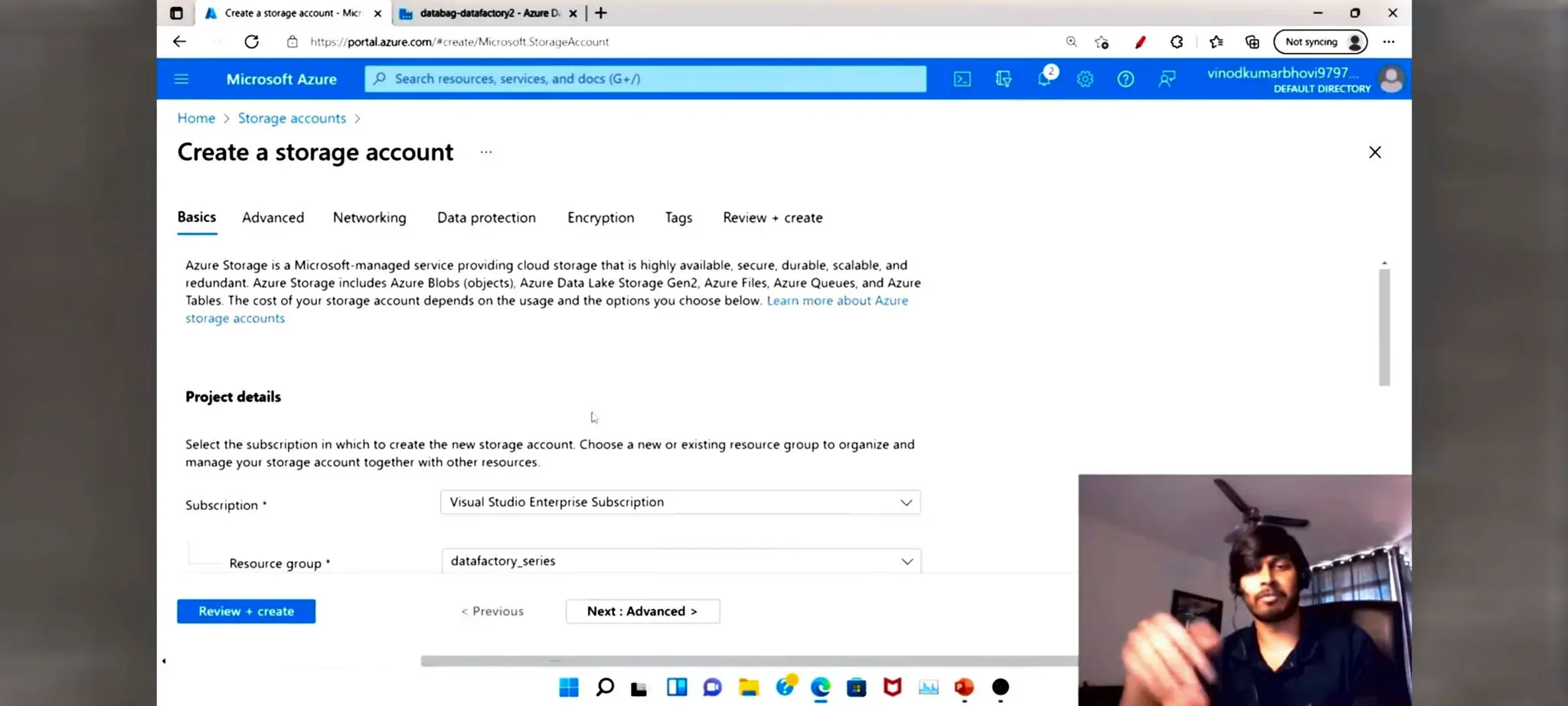Open McAfee from the taskbar
Screen dimensions: 1568x706
pyautogui.click(x=893, y=688)
